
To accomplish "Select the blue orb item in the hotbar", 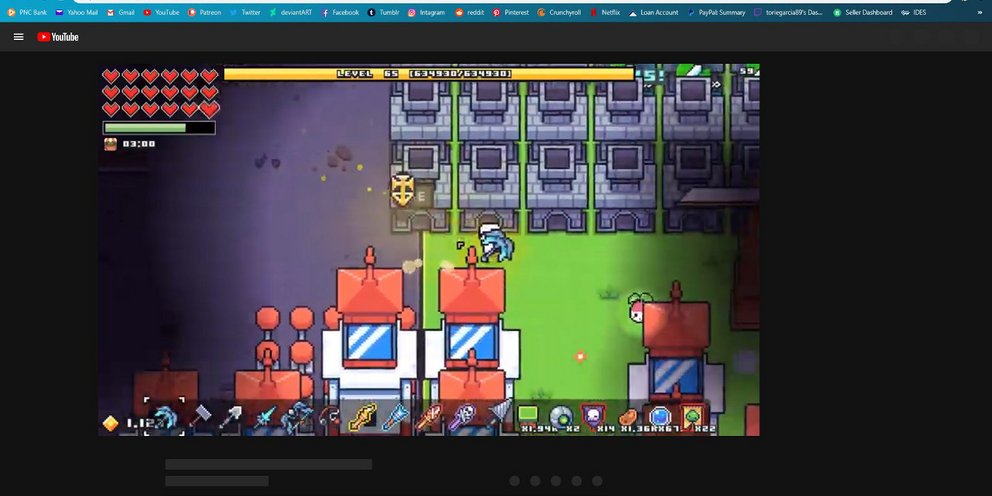I will pos(660,417).
